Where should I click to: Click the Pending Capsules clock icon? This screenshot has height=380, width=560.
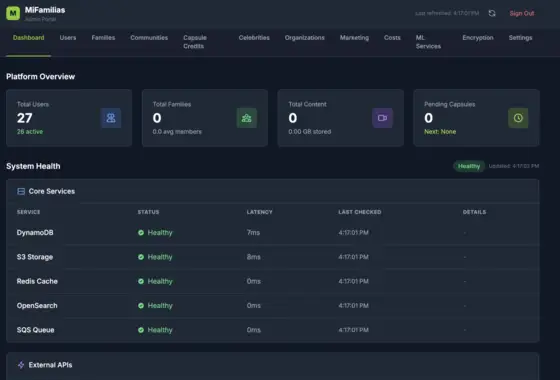coord(518,118)
